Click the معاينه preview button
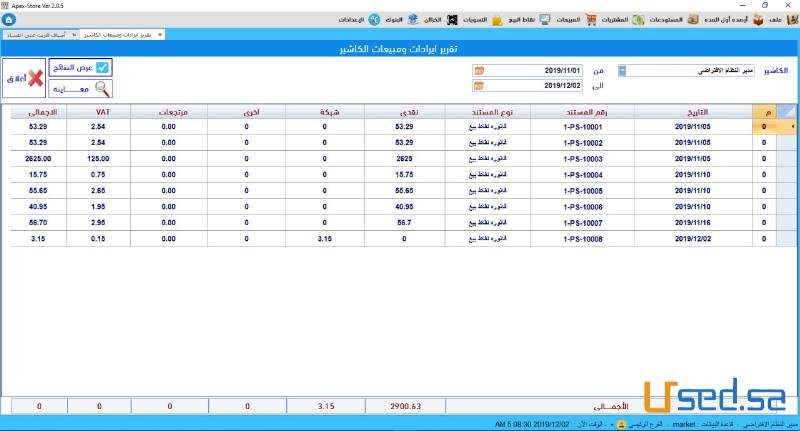The width and height of the screenshot is (800, 431). (81, 88)
